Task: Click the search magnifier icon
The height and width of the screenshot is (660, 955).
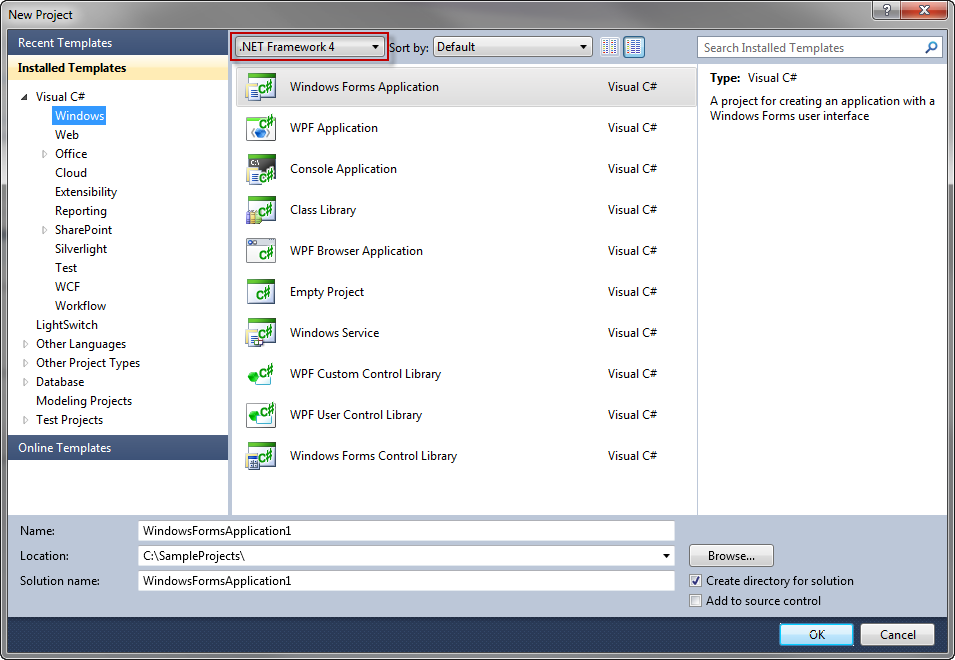Action: click(931, 47)
